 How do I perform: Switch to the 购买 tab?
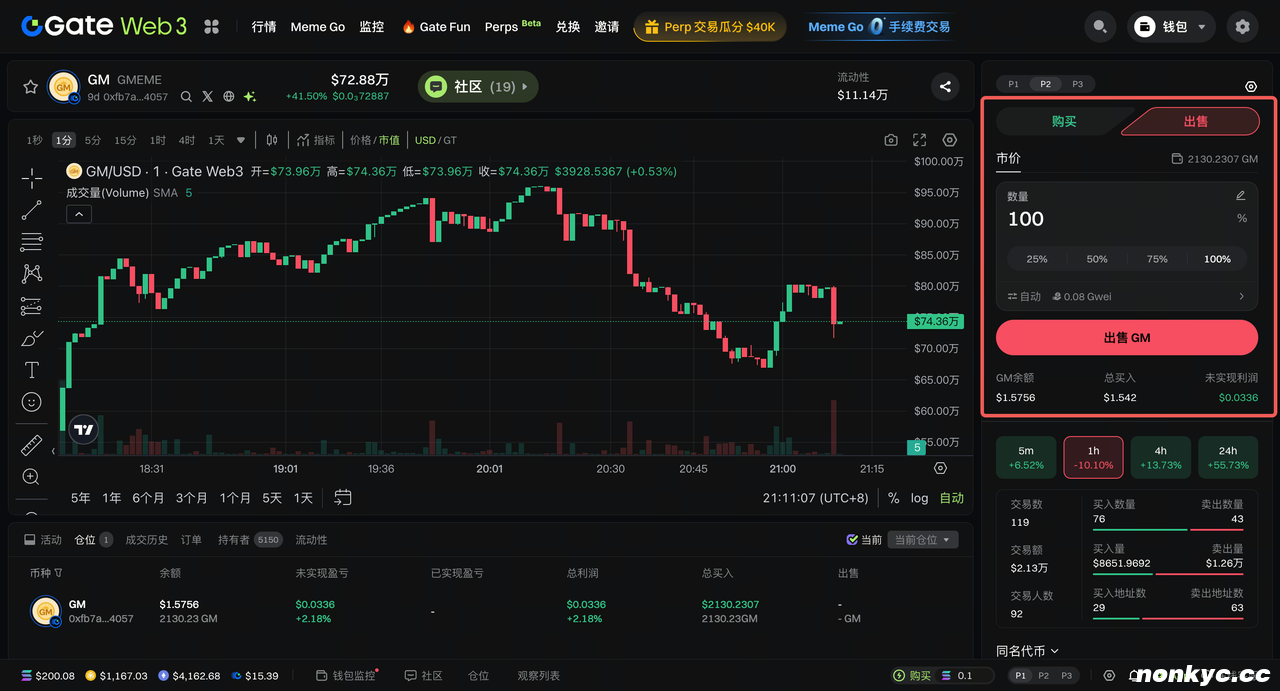coord(1064,121)
